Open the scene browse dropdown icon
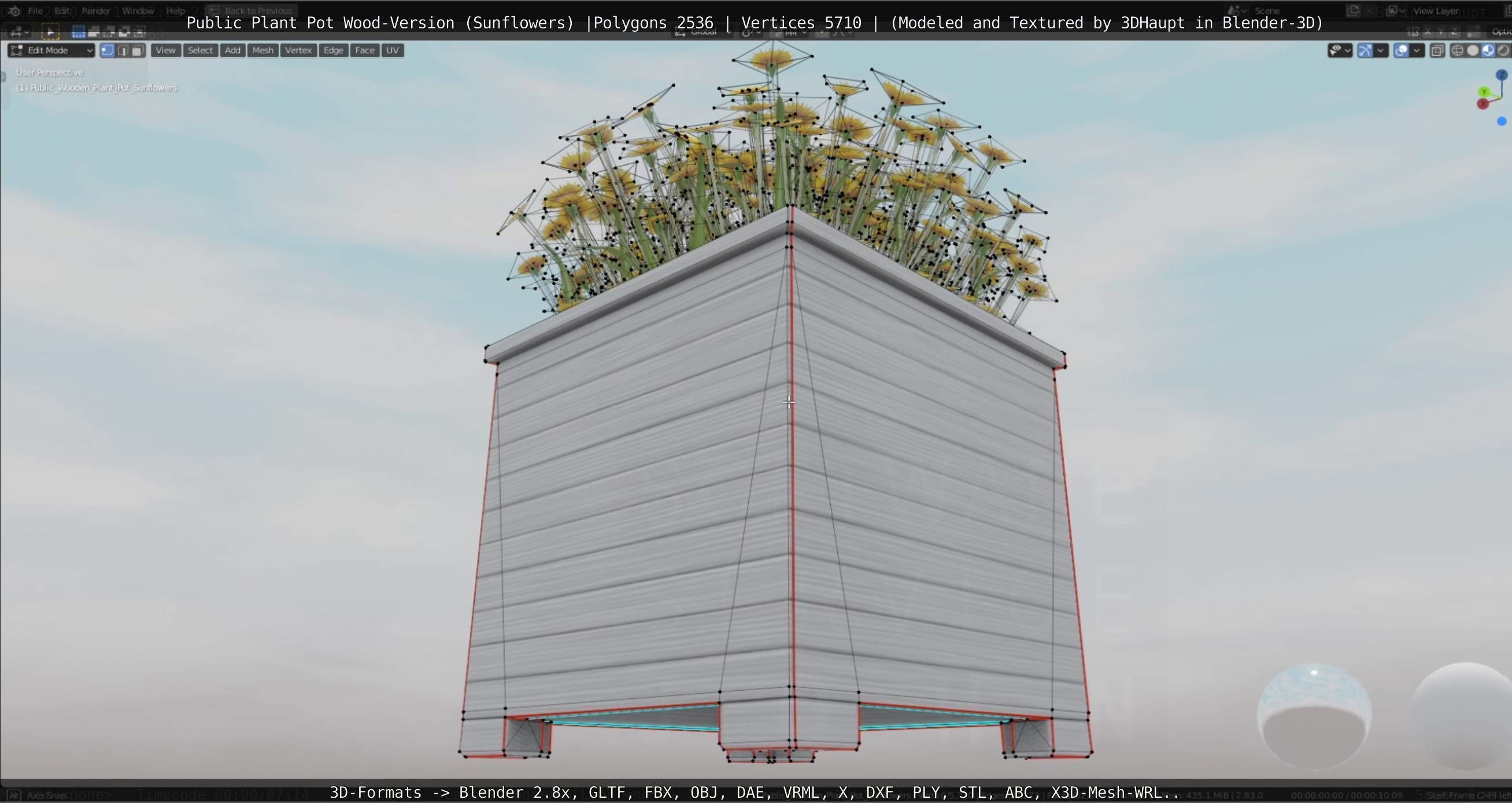Screen dimensions: 1512x803 (x=1236, y=10)
